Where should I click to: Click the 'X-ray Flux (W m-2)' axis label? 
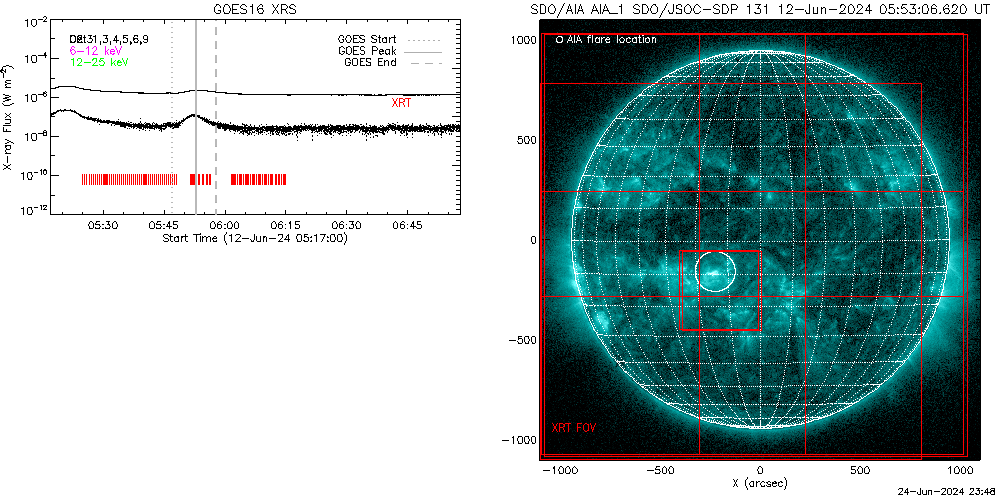pyautogui.click(x=8, y=118)
